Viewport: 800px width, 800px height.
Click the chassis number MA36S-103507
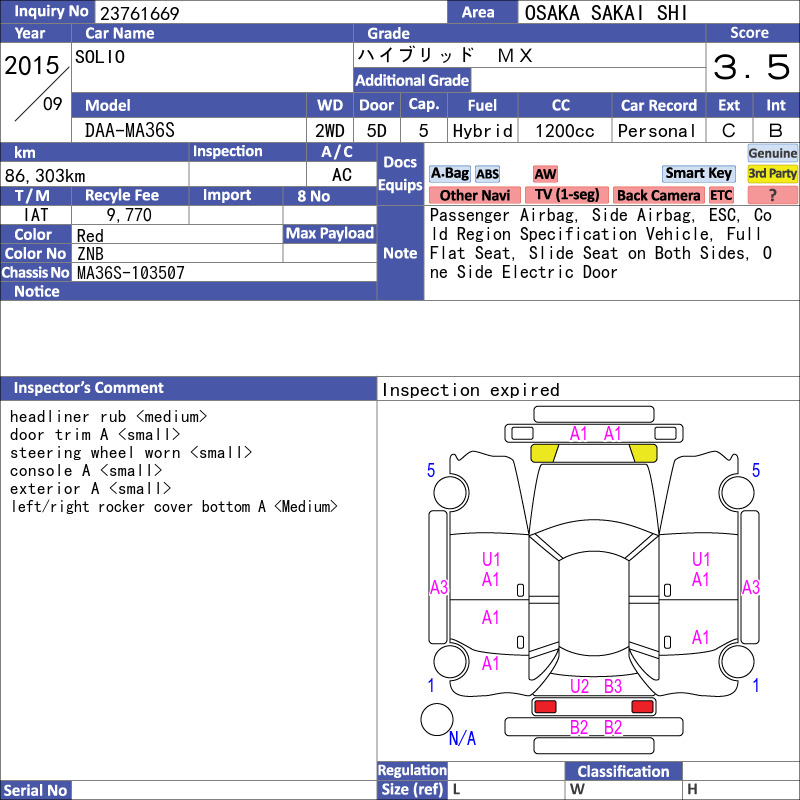131,272
